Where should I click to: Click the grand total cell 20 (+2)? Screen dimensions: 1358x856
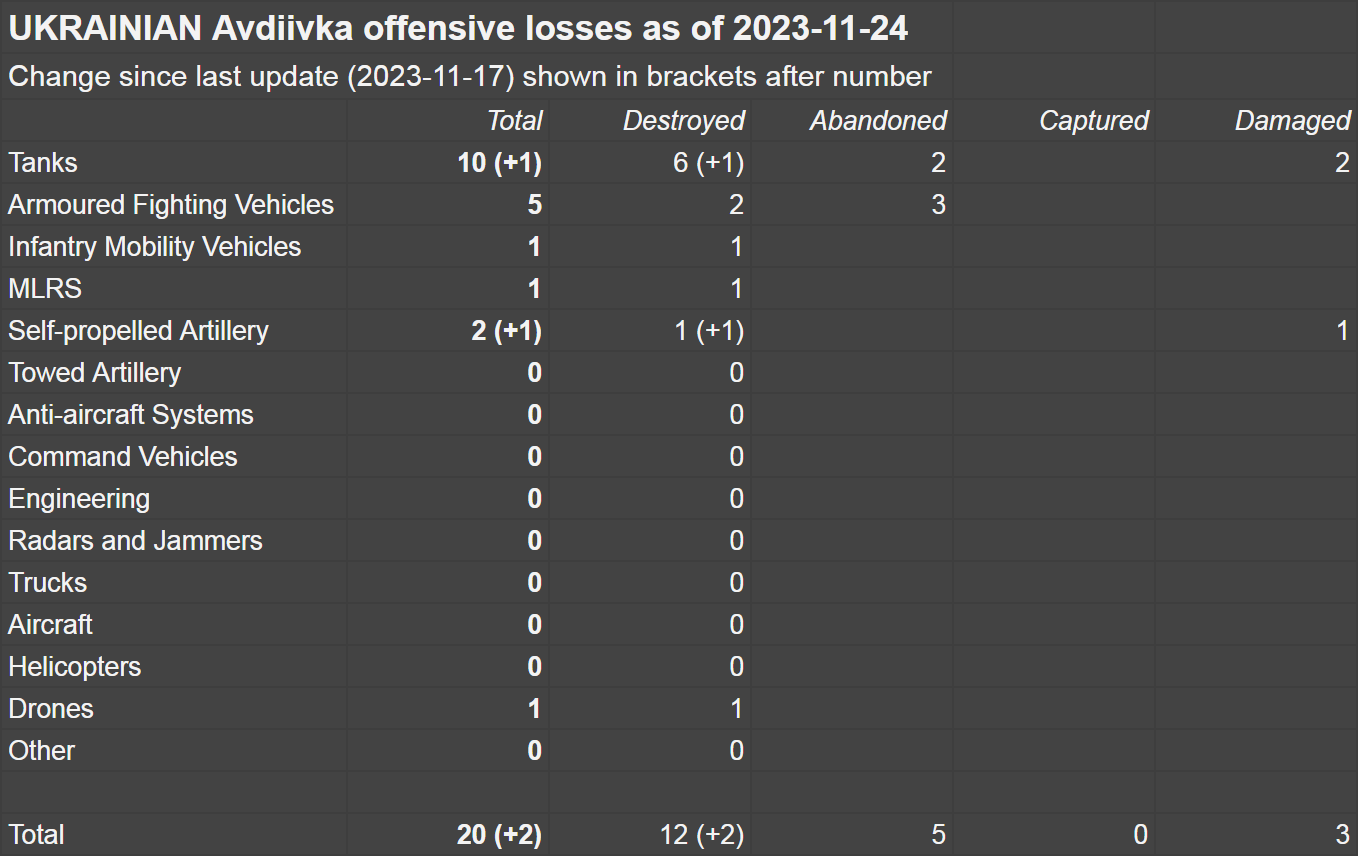pos(499,835)
